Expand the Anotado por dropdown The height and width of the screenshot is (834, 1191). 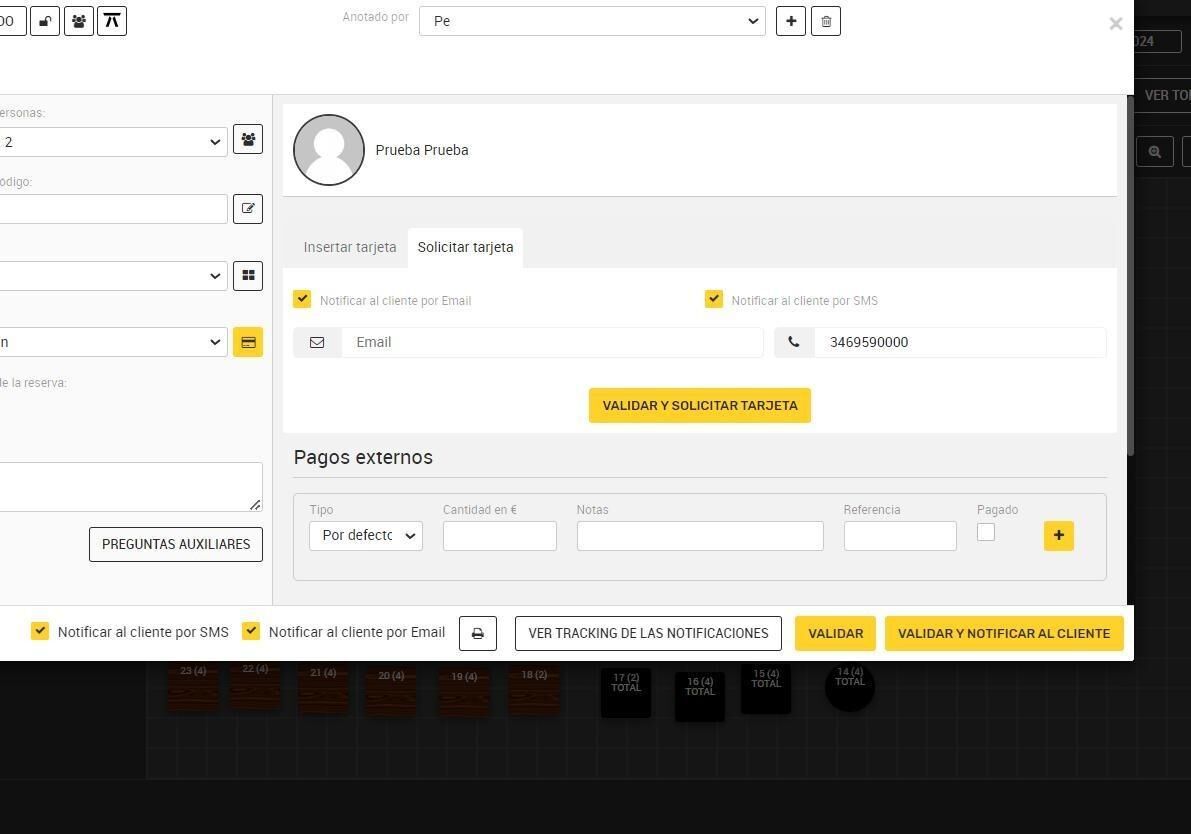(x=592, y=21)
